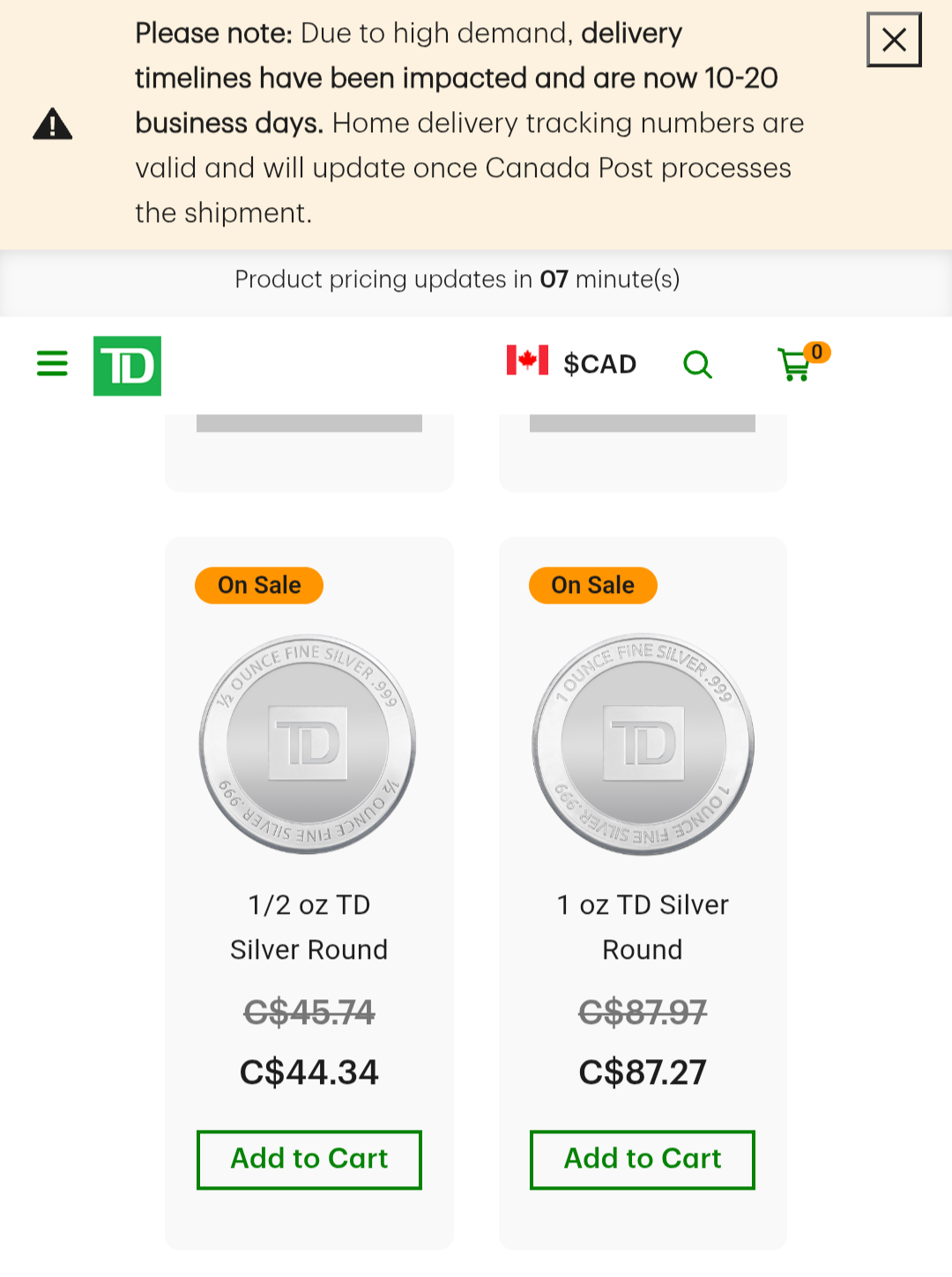The height and width of the screenshot is (1277, 952).
Task: Open search with the magnifier icon
Action: tap(697, 364)
